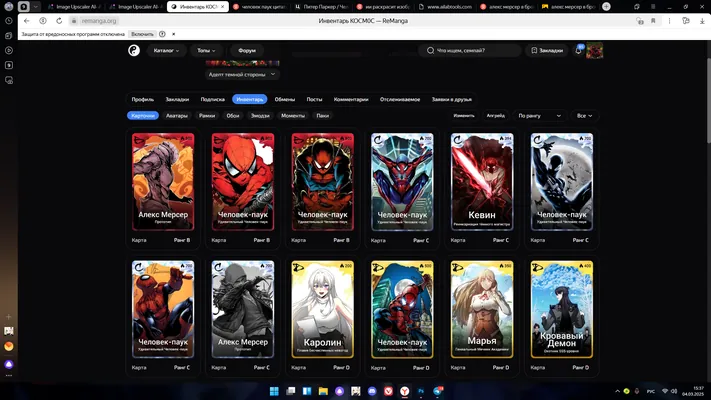Screen dimensions: 711x400
Task: Click the Изменить button
Action: coord(464,116)
